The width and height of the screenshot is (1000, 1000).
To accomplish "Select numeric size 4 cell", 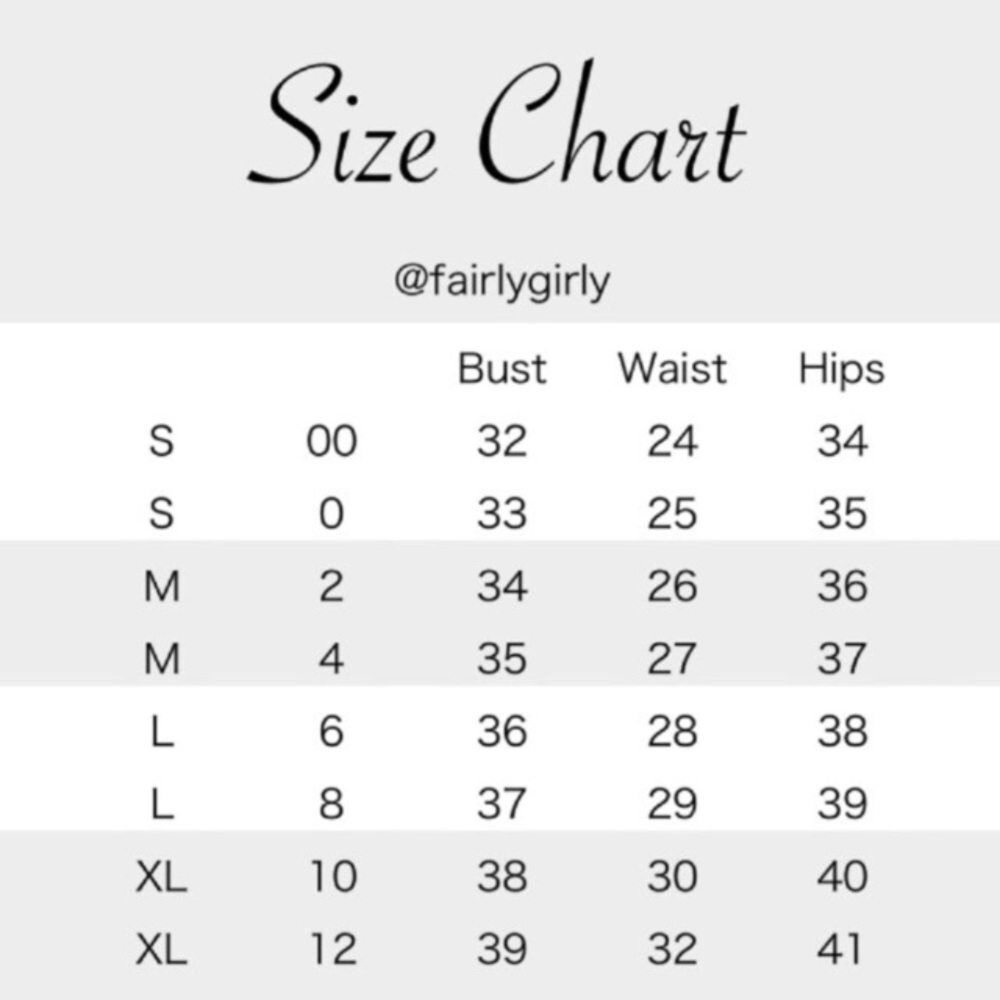I will 331,659.
